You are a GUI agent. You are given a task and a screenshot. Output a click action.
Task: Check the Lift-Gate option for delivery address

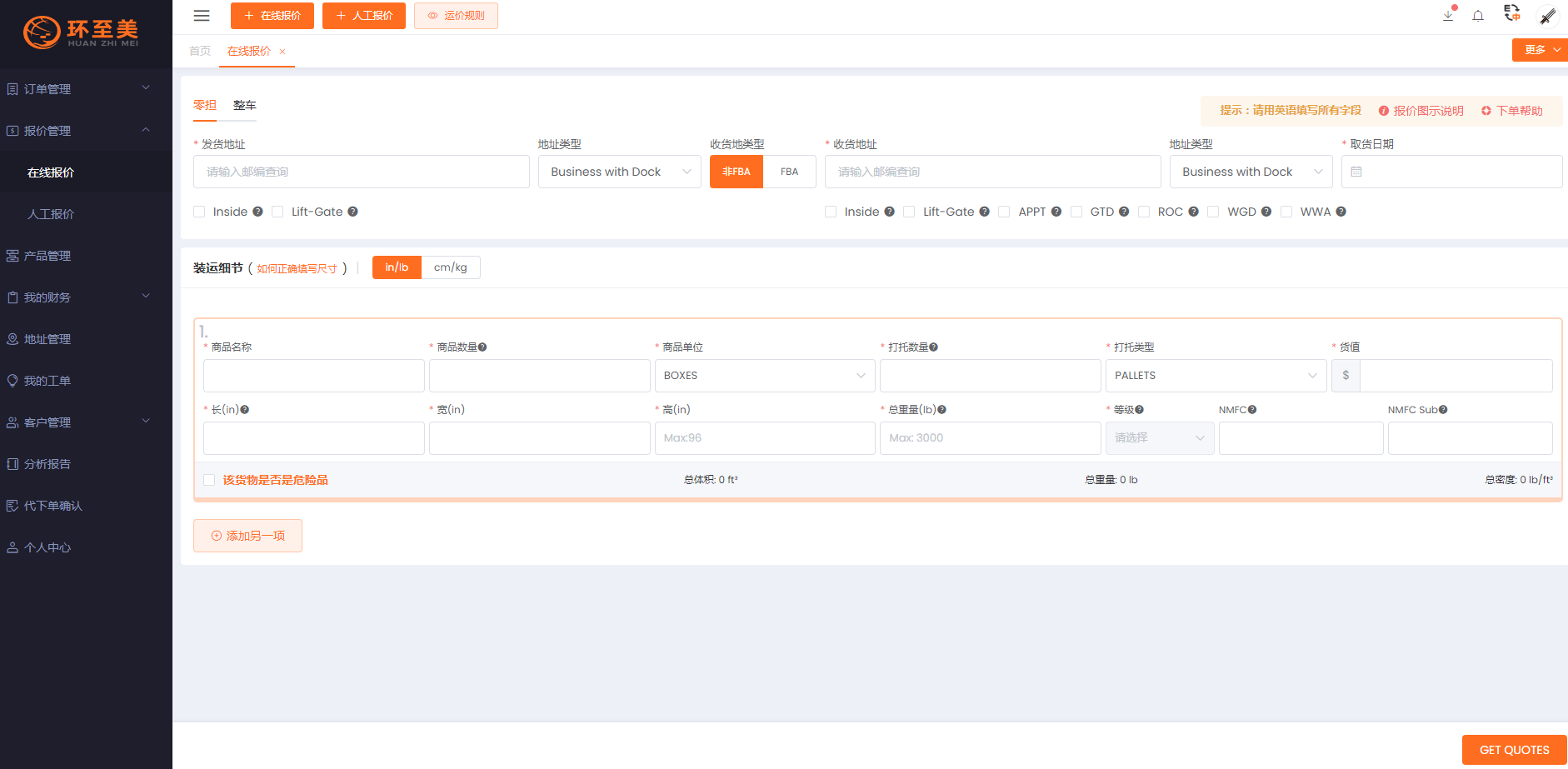909,212
